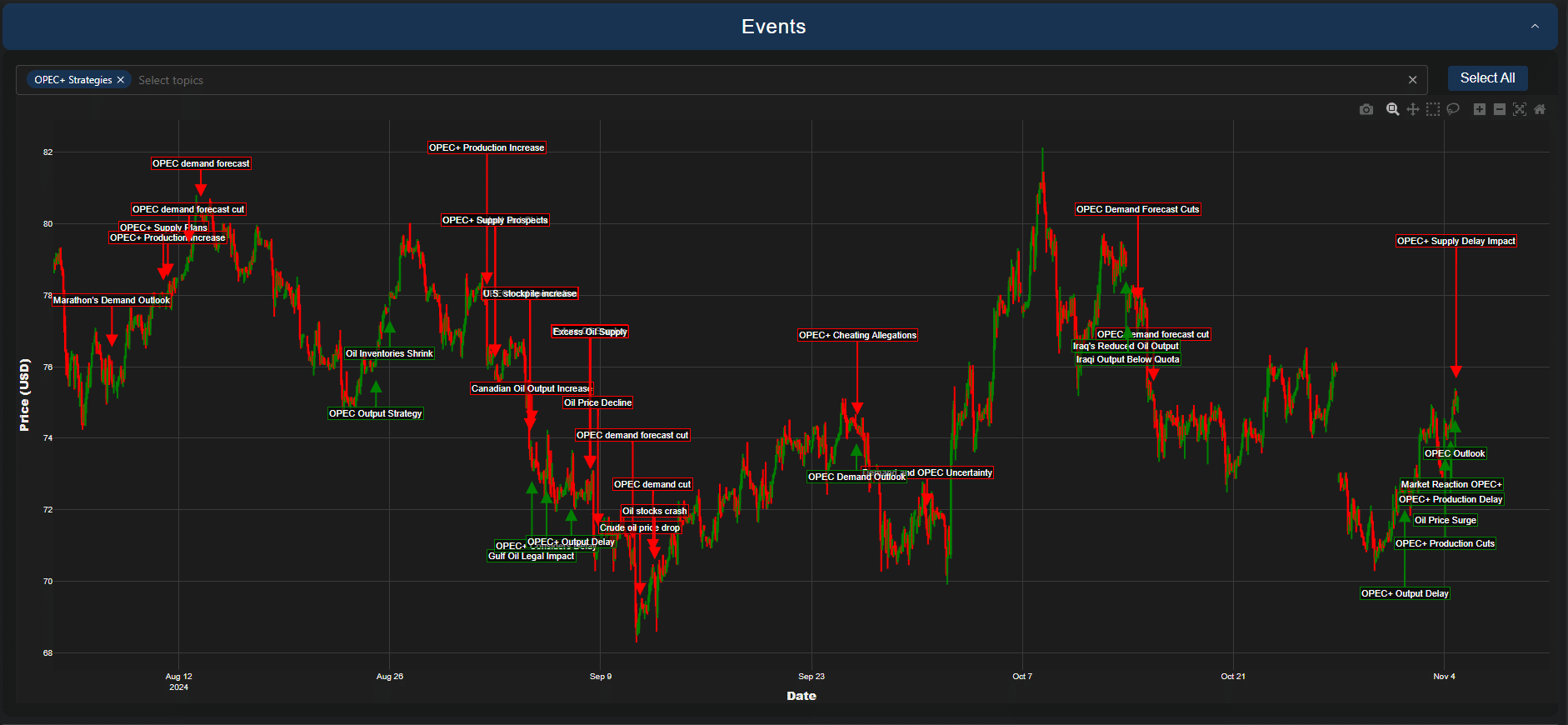
Task: Click the 82 price axis tick
Action: click(x=48, y=152)
